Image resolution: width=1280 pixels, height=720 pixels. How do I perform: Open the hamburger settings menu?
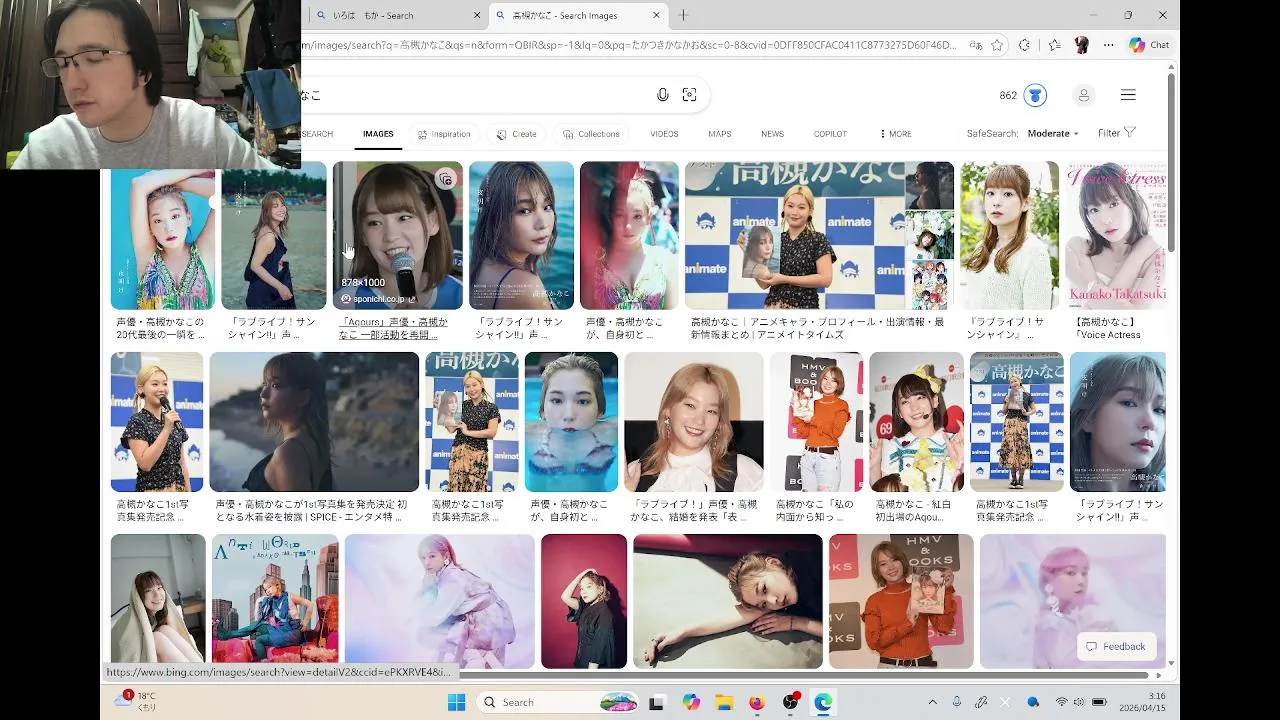(1128, 95)
